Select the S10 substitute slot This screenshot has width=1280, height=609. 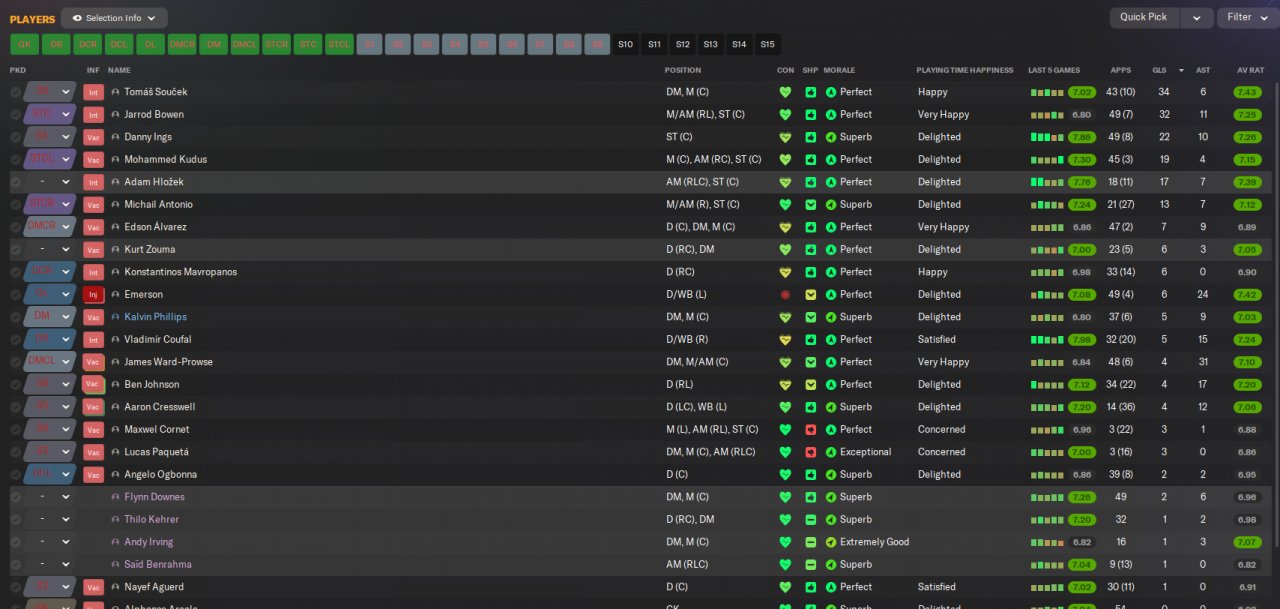[x=625, y=44]
